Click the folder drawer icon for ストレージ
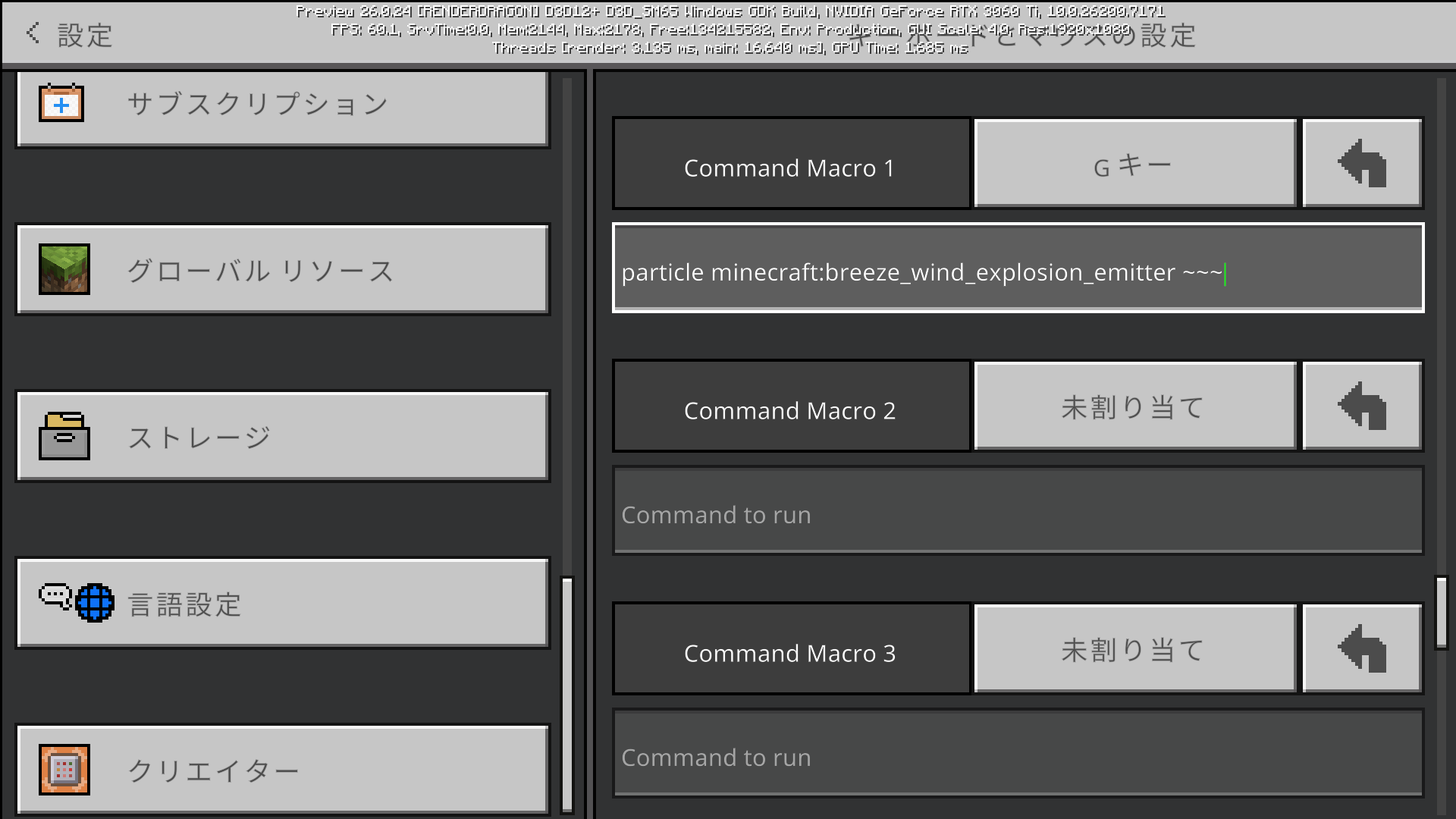The height and width of the screenshot is (819, 1456). (x=64, y=436)
